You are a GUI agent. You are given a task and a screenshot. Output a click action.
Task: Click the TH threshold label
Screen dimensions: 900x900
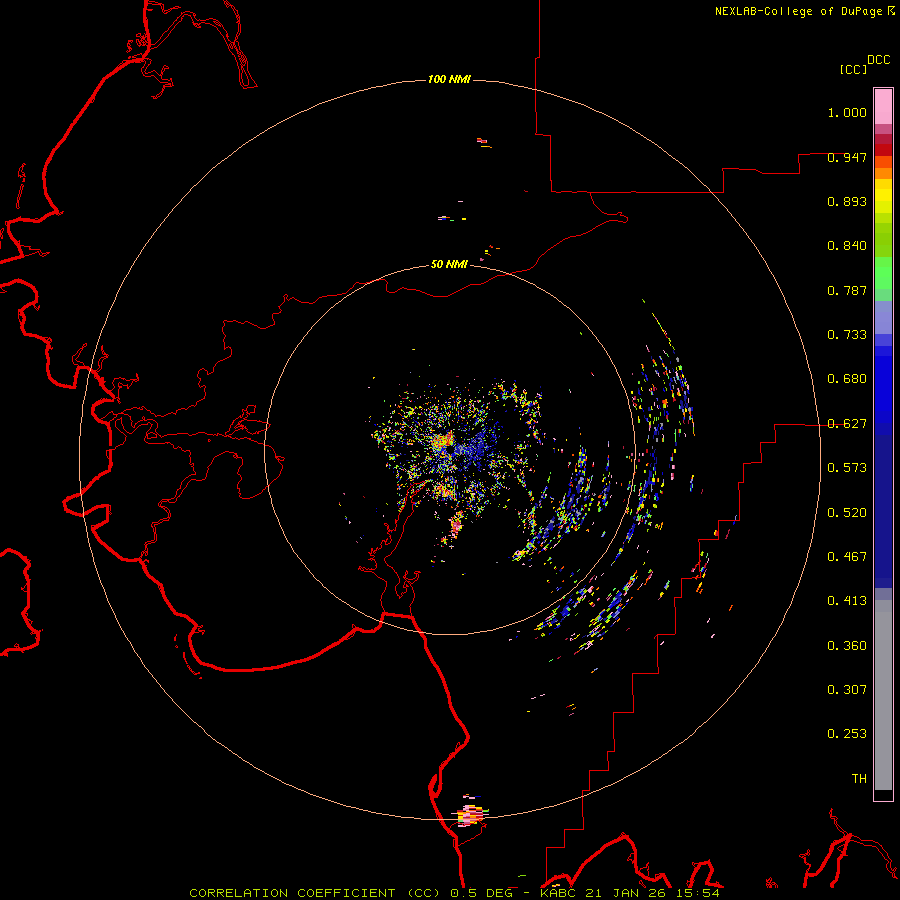[859, 779]
